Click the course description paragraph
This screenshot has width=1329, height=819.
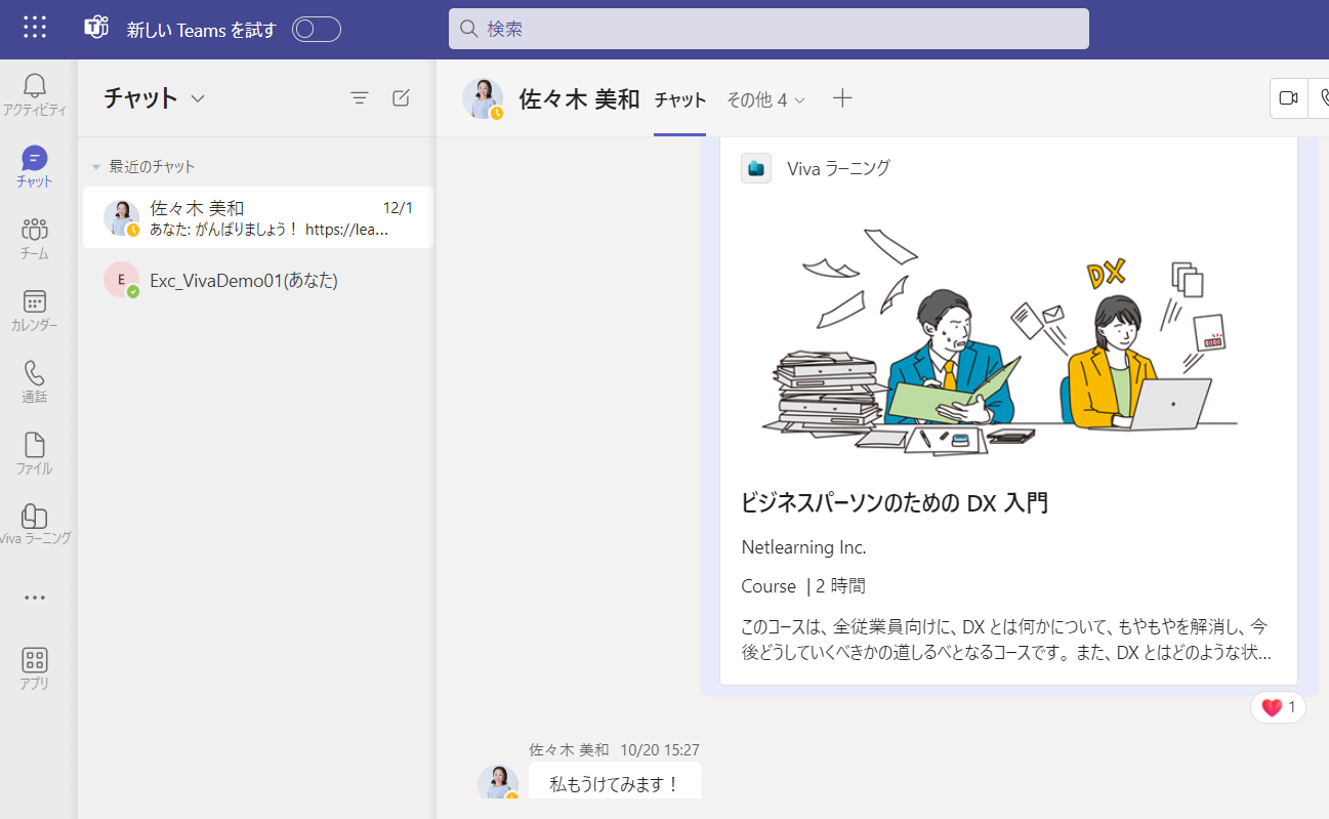[1006, 640]
